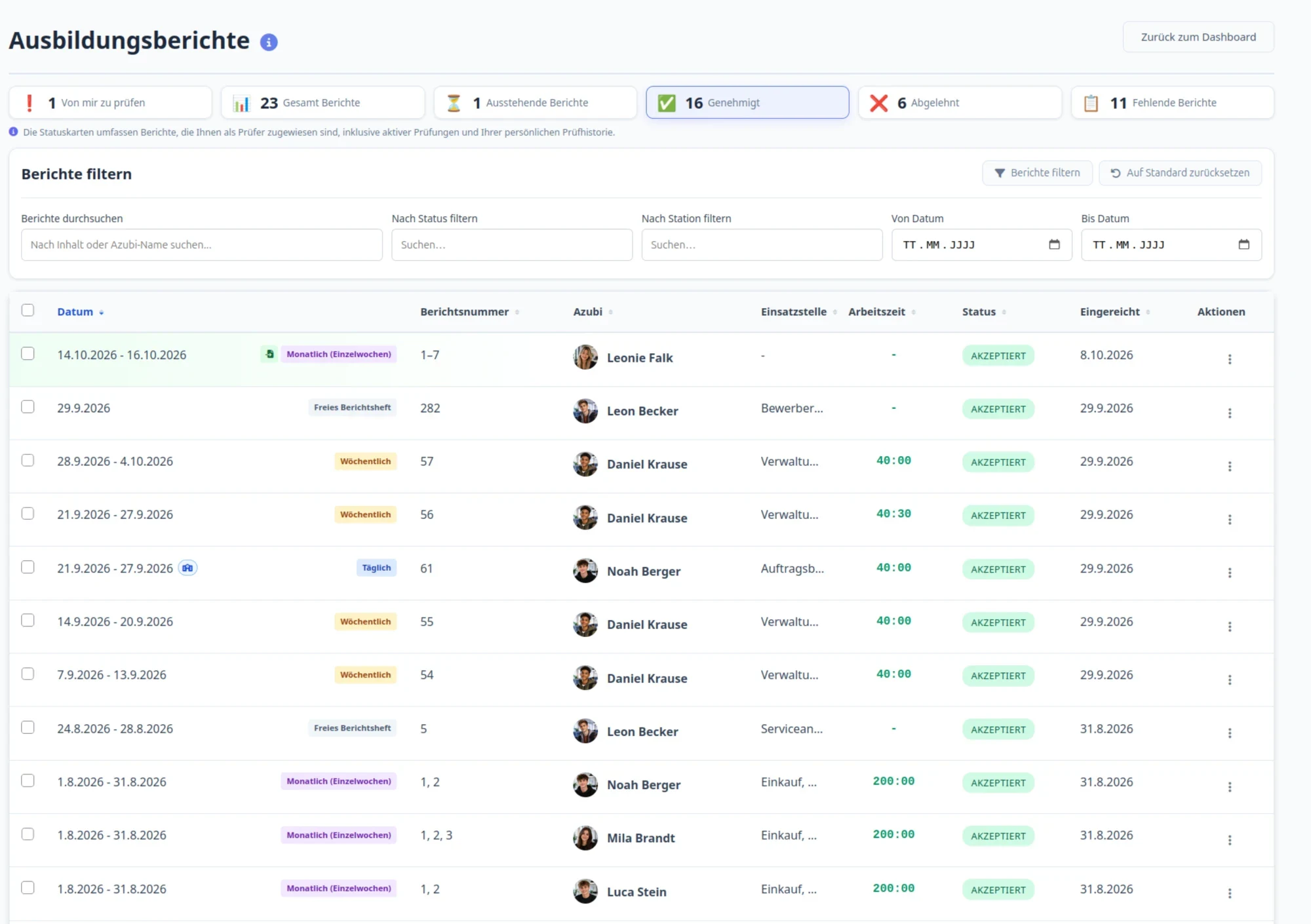This screenshot has width=1311, height=924.
Task: Click the Berichte filtern button
Action: (1037, 173)
